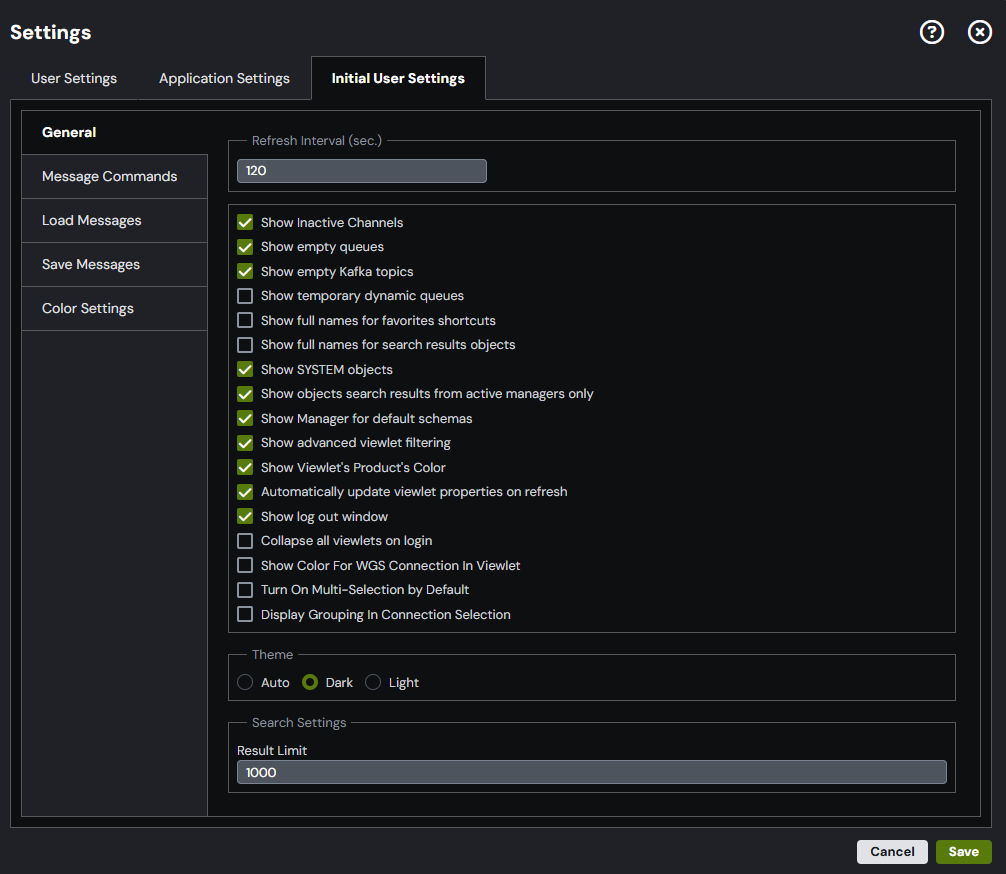1006x874 pixels.
Task: Save the settings
Action: coord(963,852)
